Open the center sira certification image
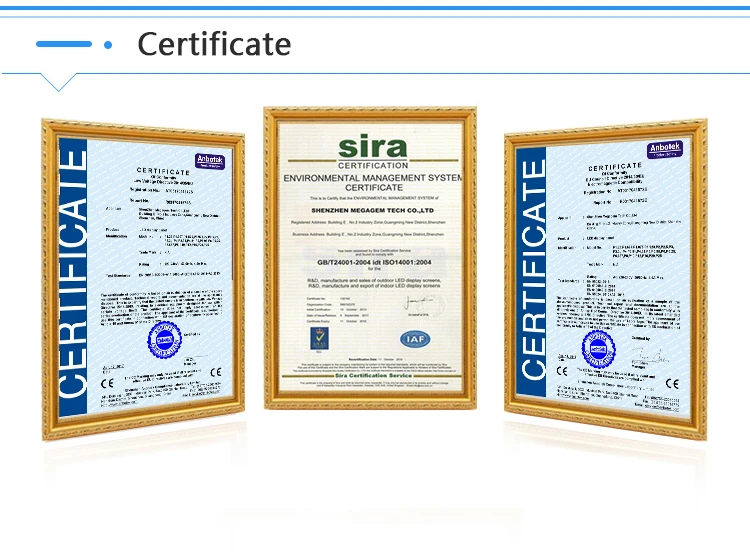Viewport: 750px width, 558px height. tap(370, 258)
